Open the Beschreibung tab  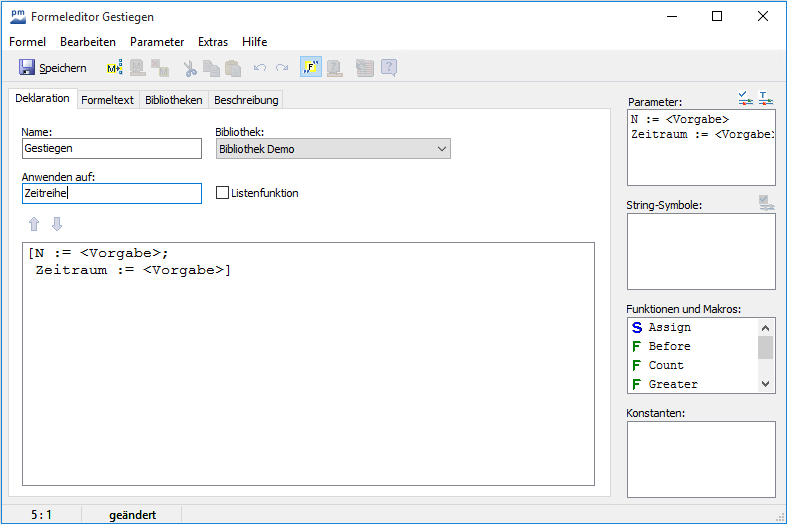coord(246,100)
